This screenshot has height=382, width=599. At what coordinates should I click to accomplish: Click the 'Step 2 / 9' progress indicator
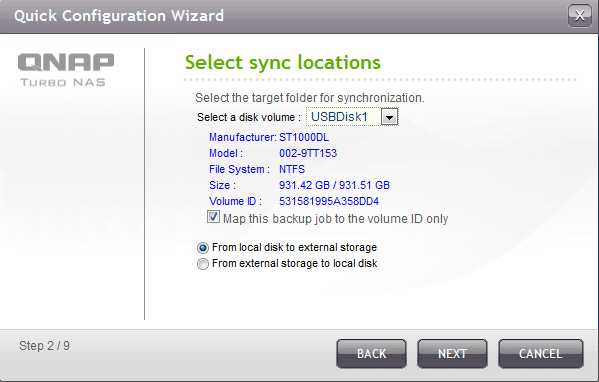[x=44, y=346]
